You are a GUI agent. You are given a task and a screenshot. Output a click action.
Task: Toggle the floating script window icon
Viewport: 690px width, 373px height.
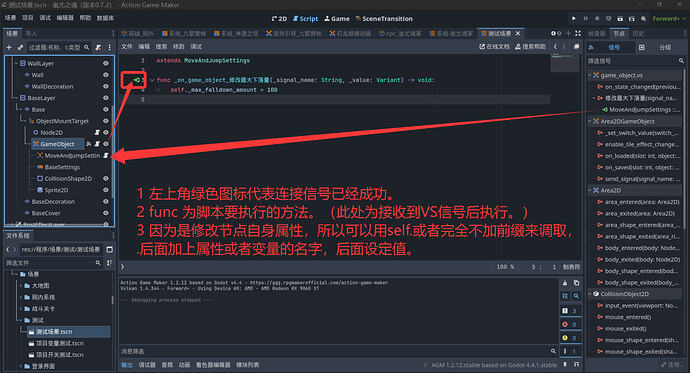(x=576, y=47)
